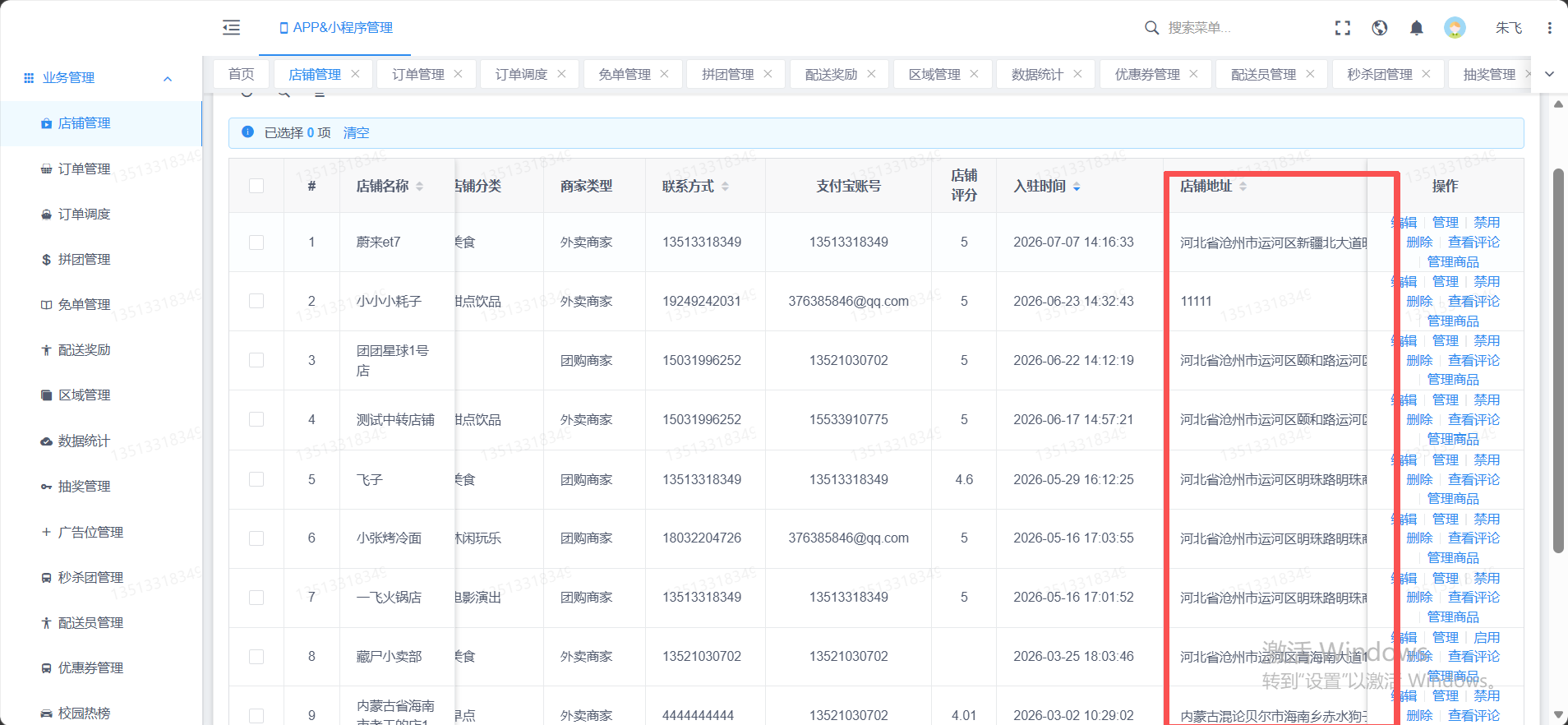This screenshot has width=1568, height=725.
Task: Click the 清空 link in selection bar
Action: [x=356, y=132]
